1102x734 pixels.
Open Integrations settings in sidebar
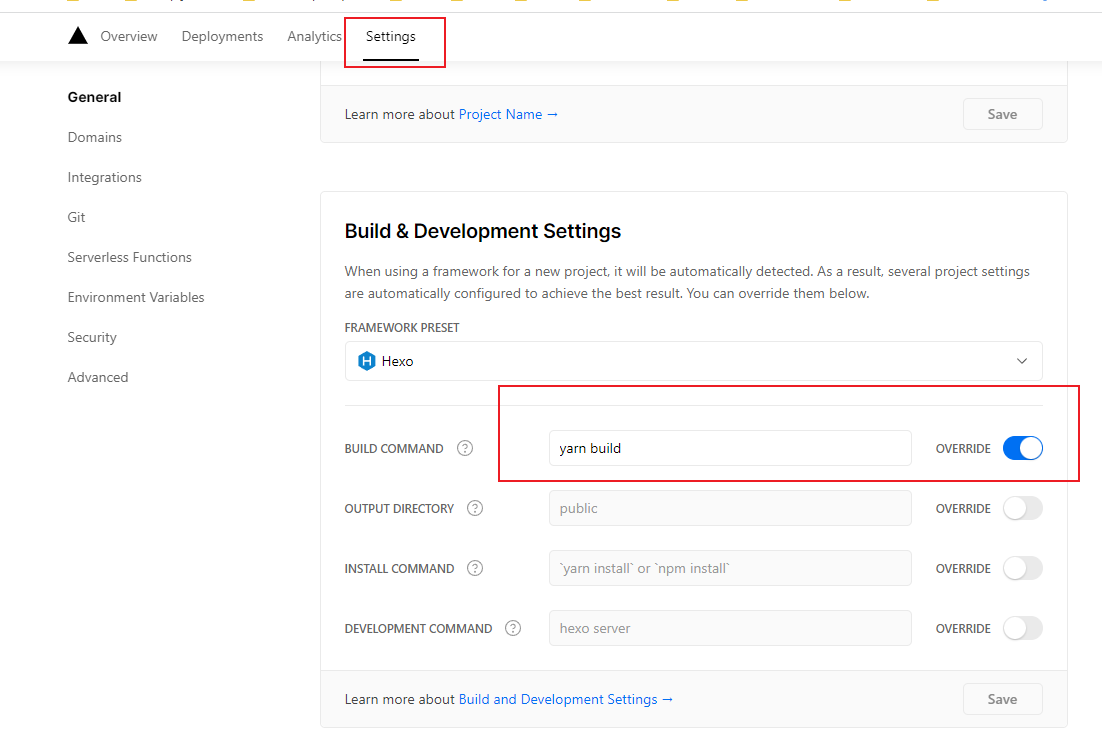click(104, 177)
